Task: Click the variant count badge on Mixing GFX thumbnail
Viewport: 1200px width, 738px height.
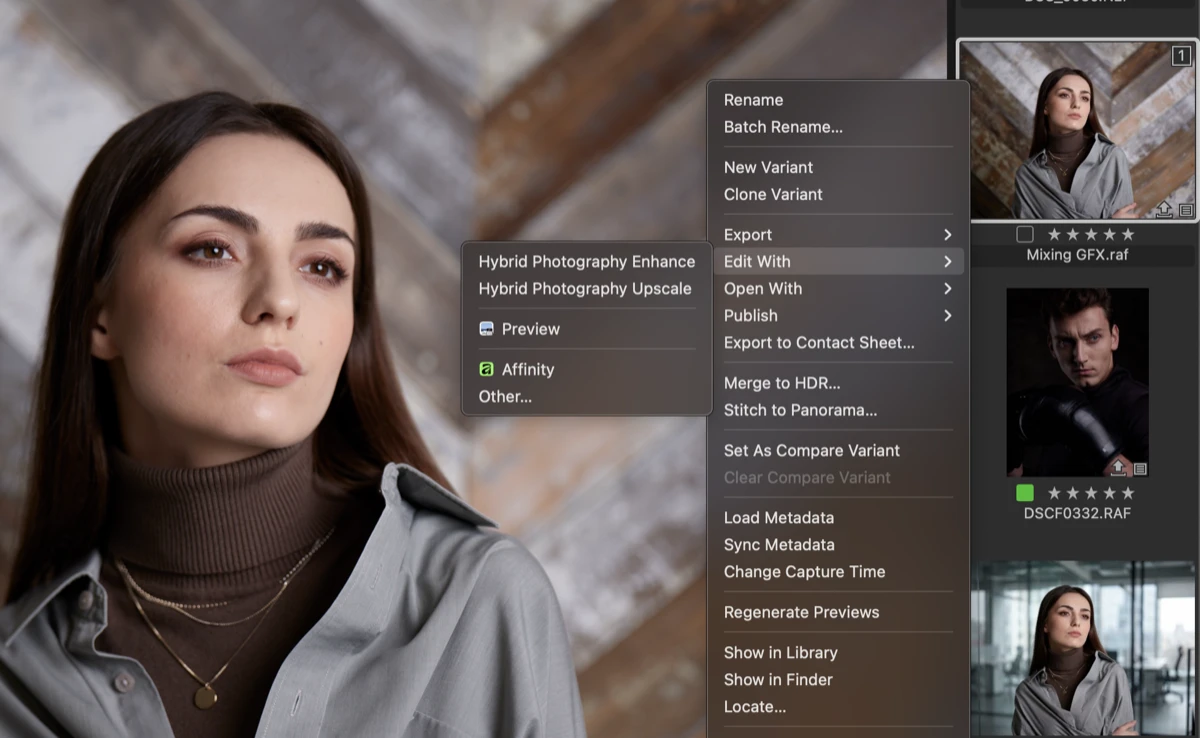Action: 1180,57
